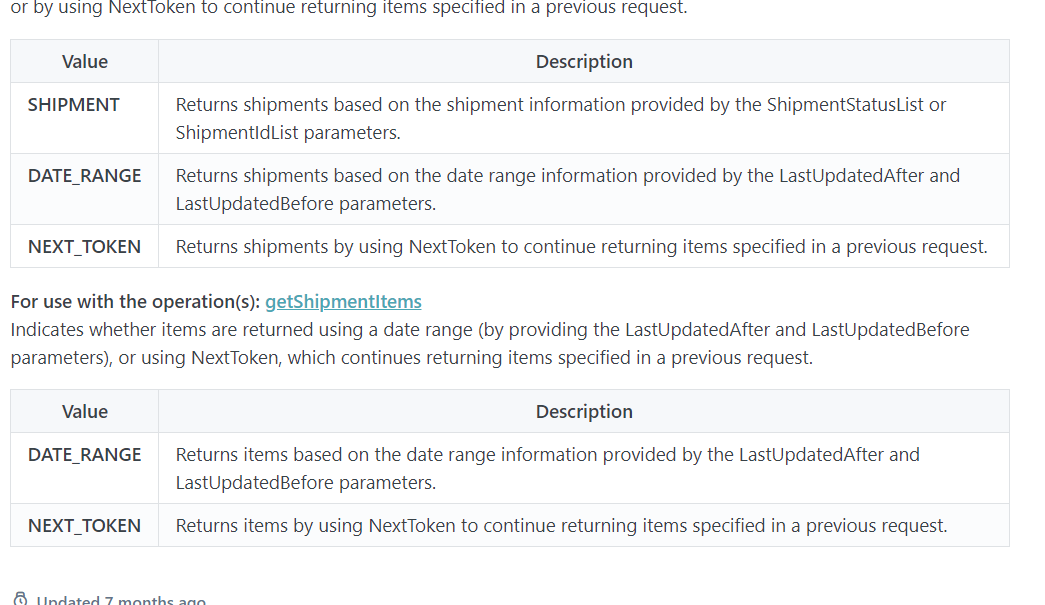Click description 'Returns items based on the date range'
Viewport: 1045px width, 605px height.
tap(547, 468)
